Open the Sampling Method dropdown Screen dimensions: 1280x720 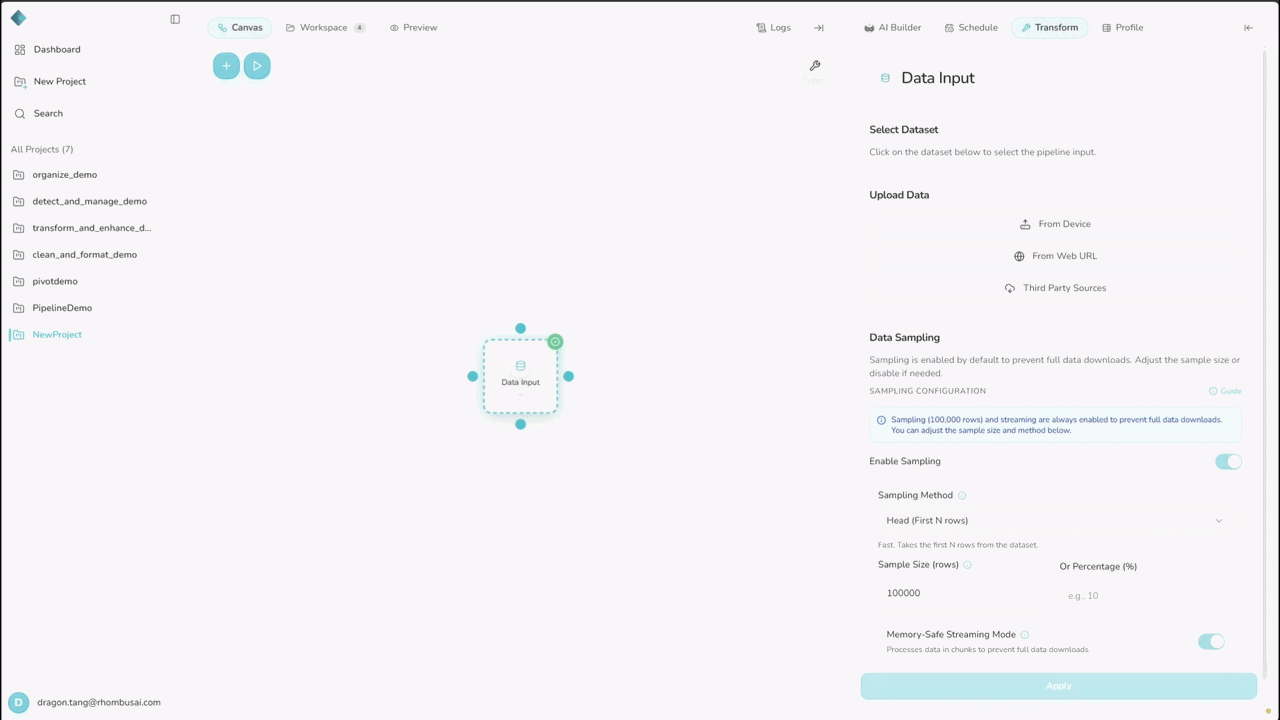(x=1054, y=521)
